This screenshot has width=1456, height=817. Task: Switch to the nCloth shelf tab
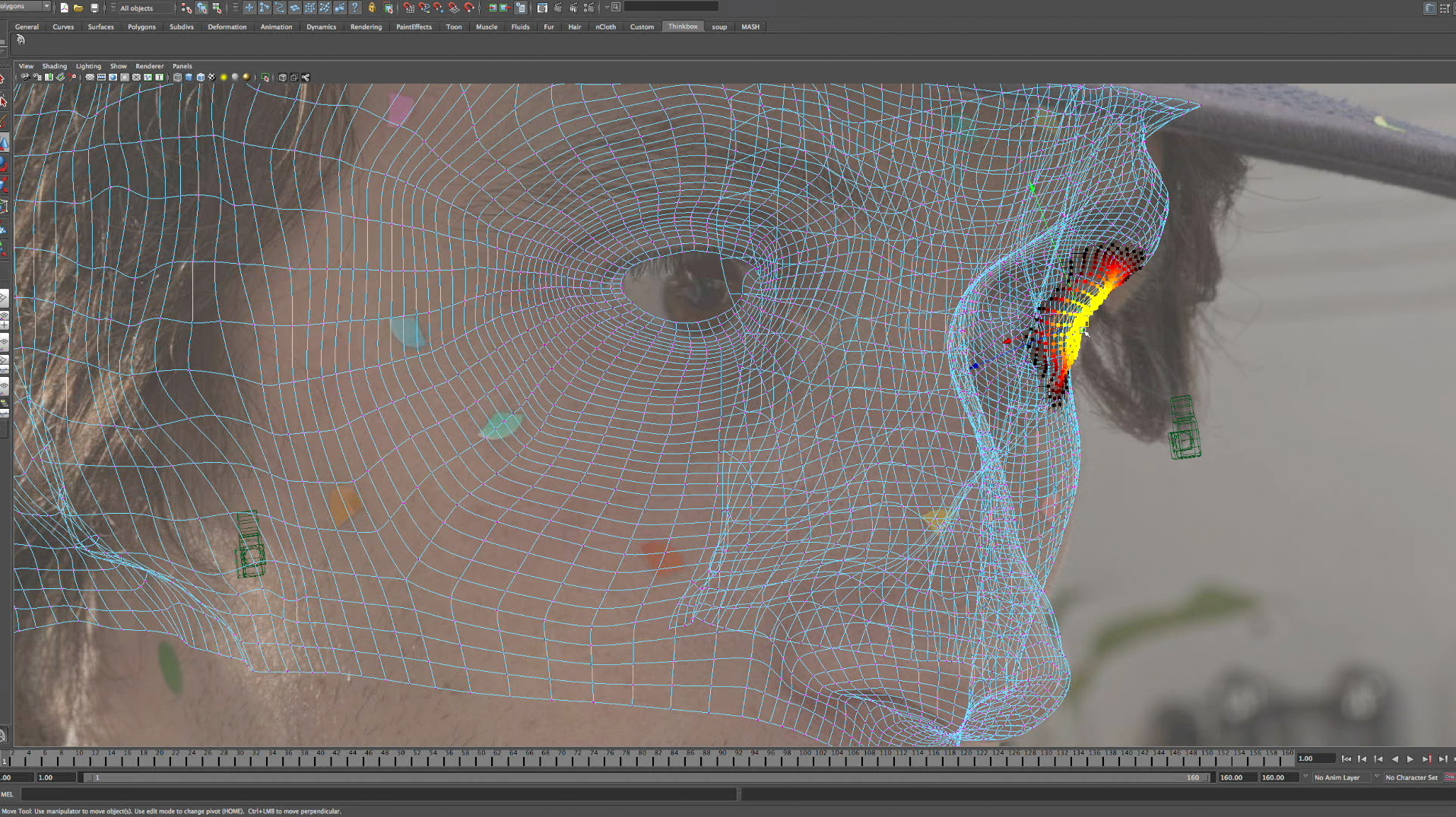(606, 27)
